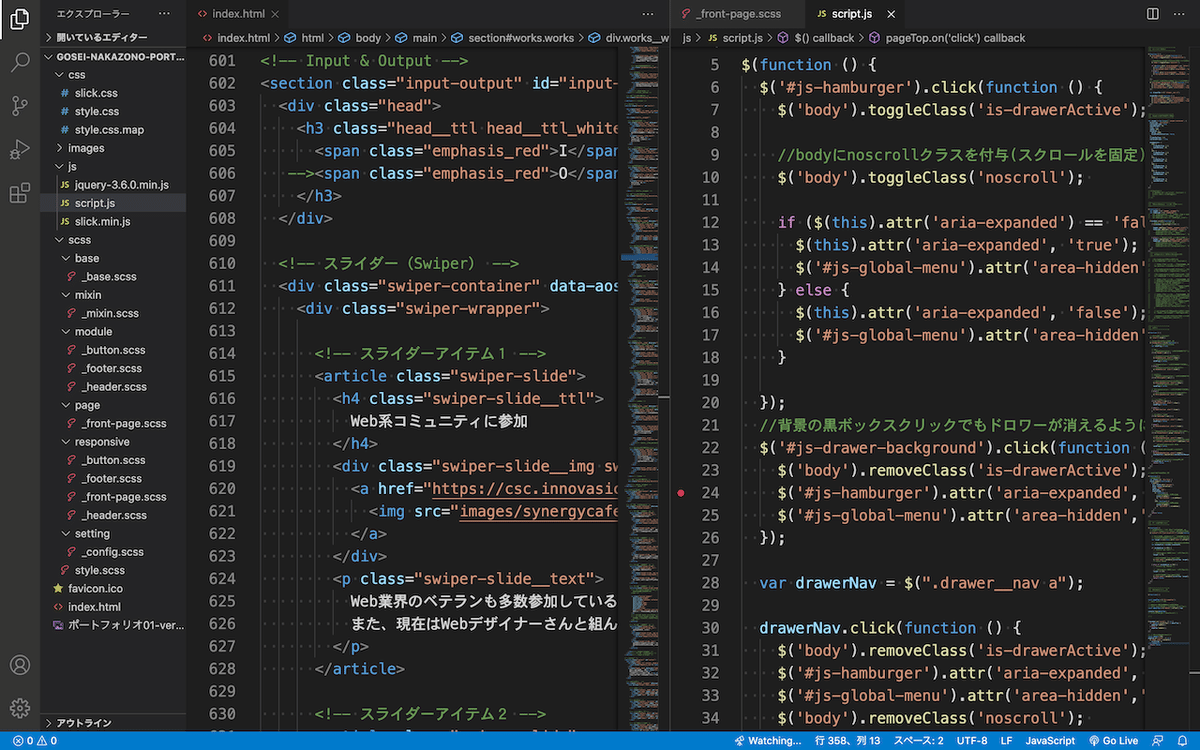Open _config.scss file
The height and width of the screenshot is (750, 1200).
(x=113, y=552)
